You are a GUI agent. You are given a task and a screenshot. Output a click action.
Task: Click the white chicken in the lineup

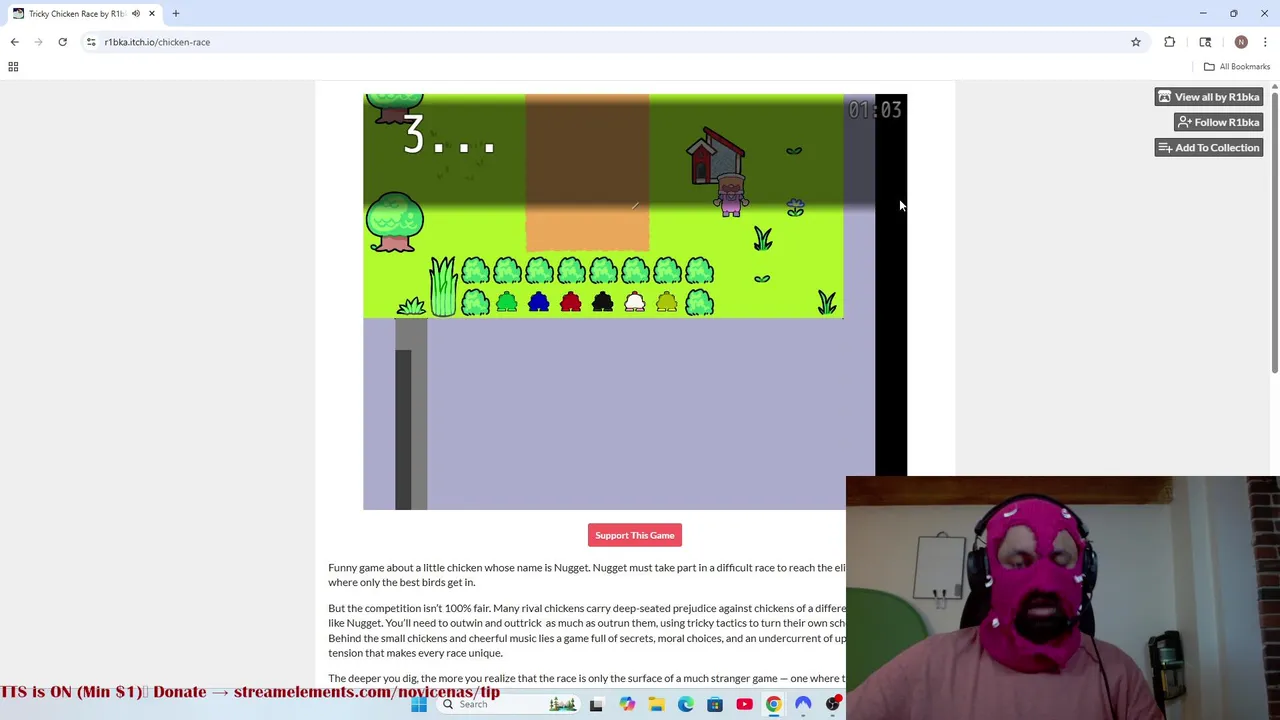click(635, 303)
